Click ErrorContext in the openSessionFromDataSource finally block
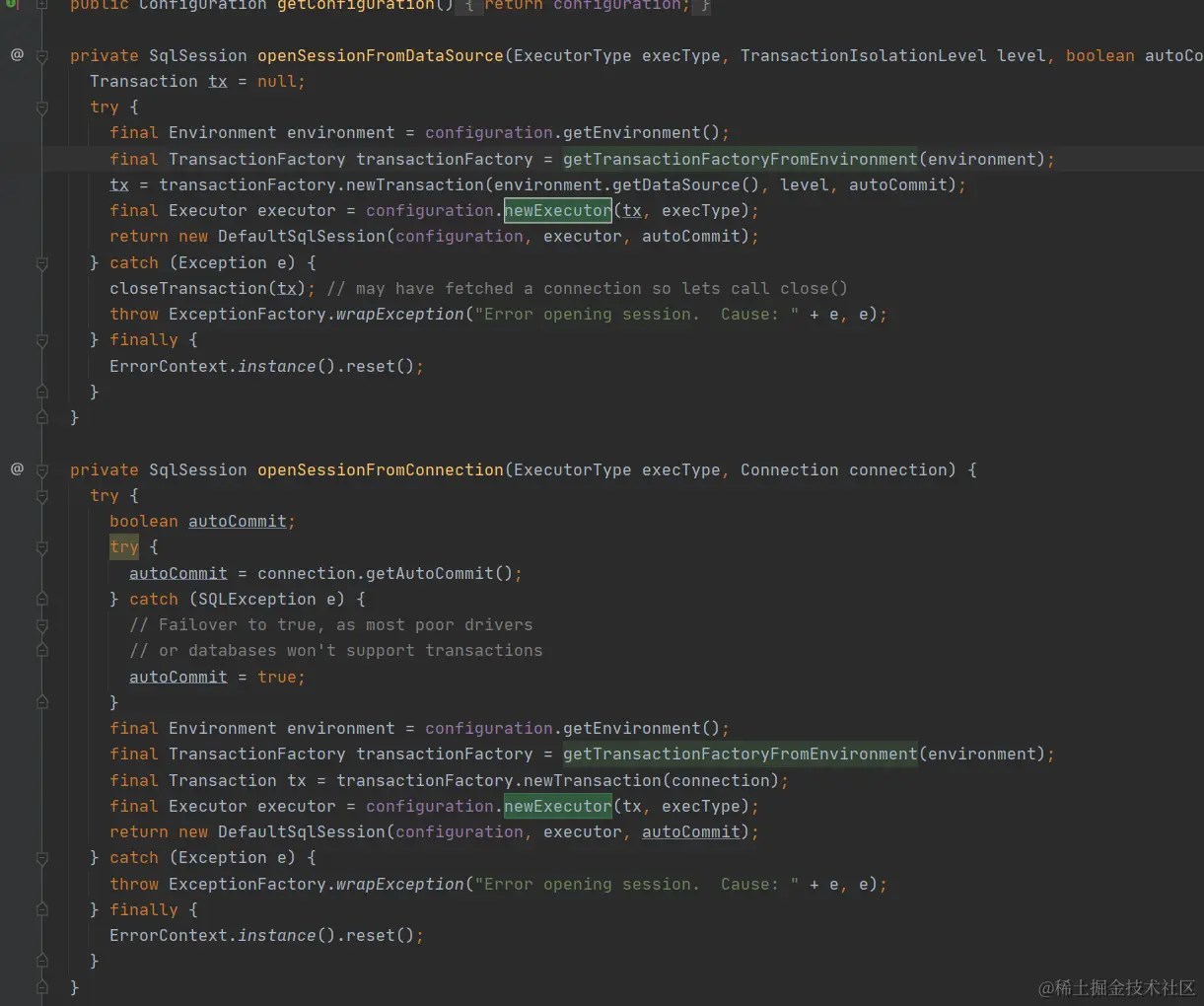This screenshot has width=1204, height=1006. pos(169,366)
